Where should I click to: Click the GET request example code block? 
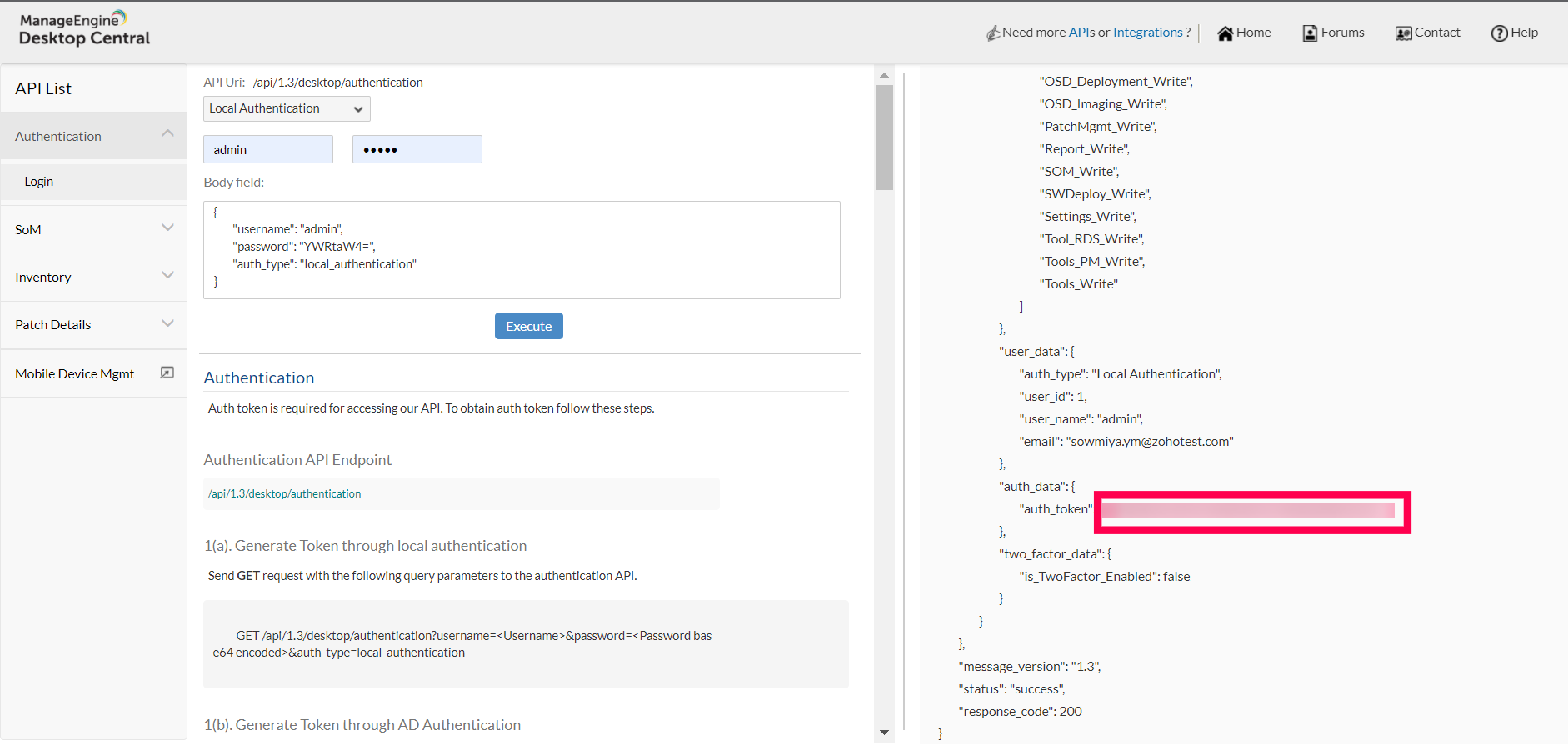(526, 644)
